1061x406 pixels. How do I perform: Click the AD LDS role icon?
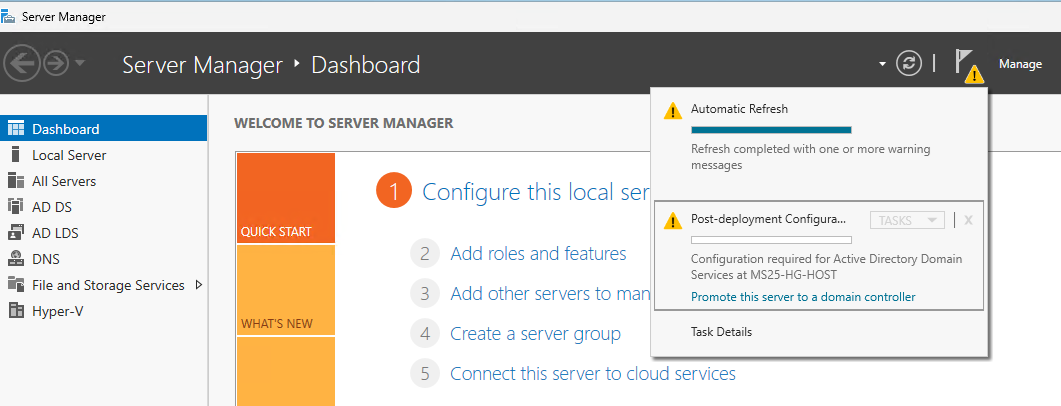(x=16, y=233)
